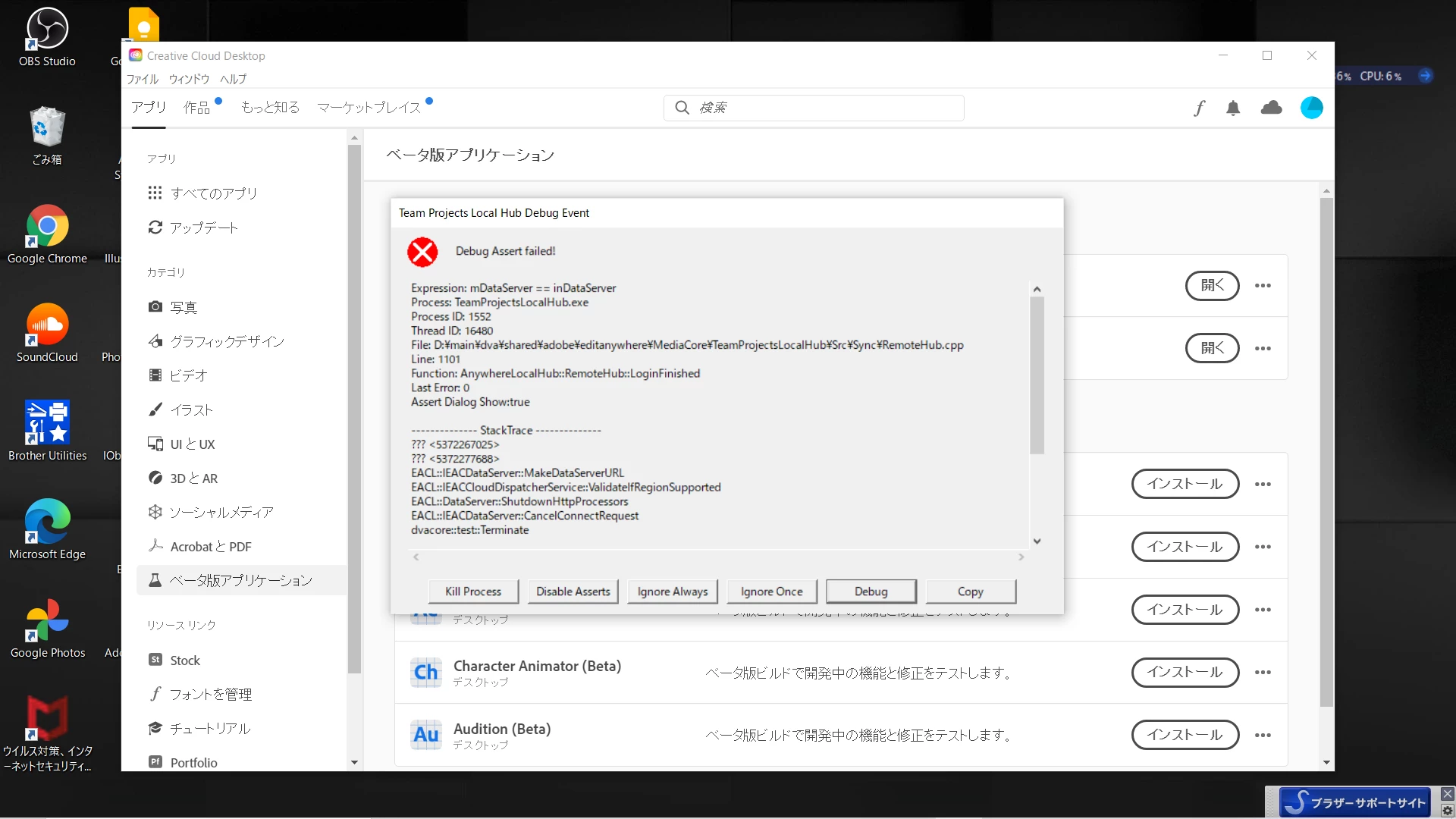Open the Portfolio resource link
The image size is (1456, 819).
pyautogui.click(x=184, y=762)
